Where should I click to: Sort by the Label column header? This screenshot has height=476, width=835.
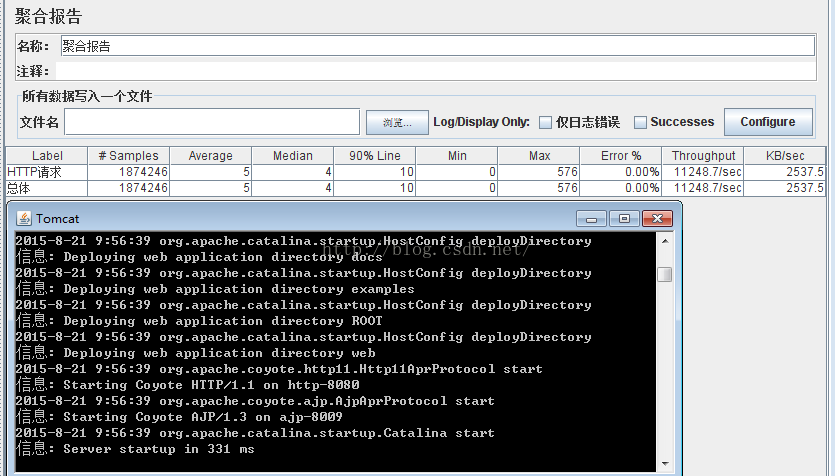(x=47, y=156)
